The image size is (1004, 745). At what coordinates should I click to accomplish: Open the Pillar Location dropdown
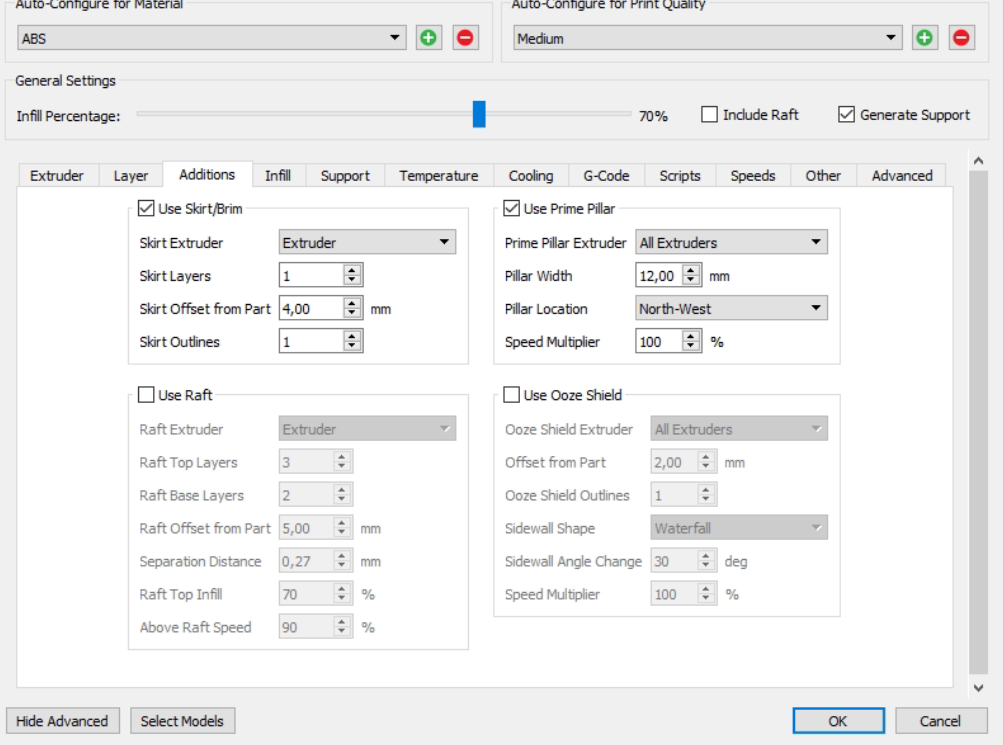[731, 308]
